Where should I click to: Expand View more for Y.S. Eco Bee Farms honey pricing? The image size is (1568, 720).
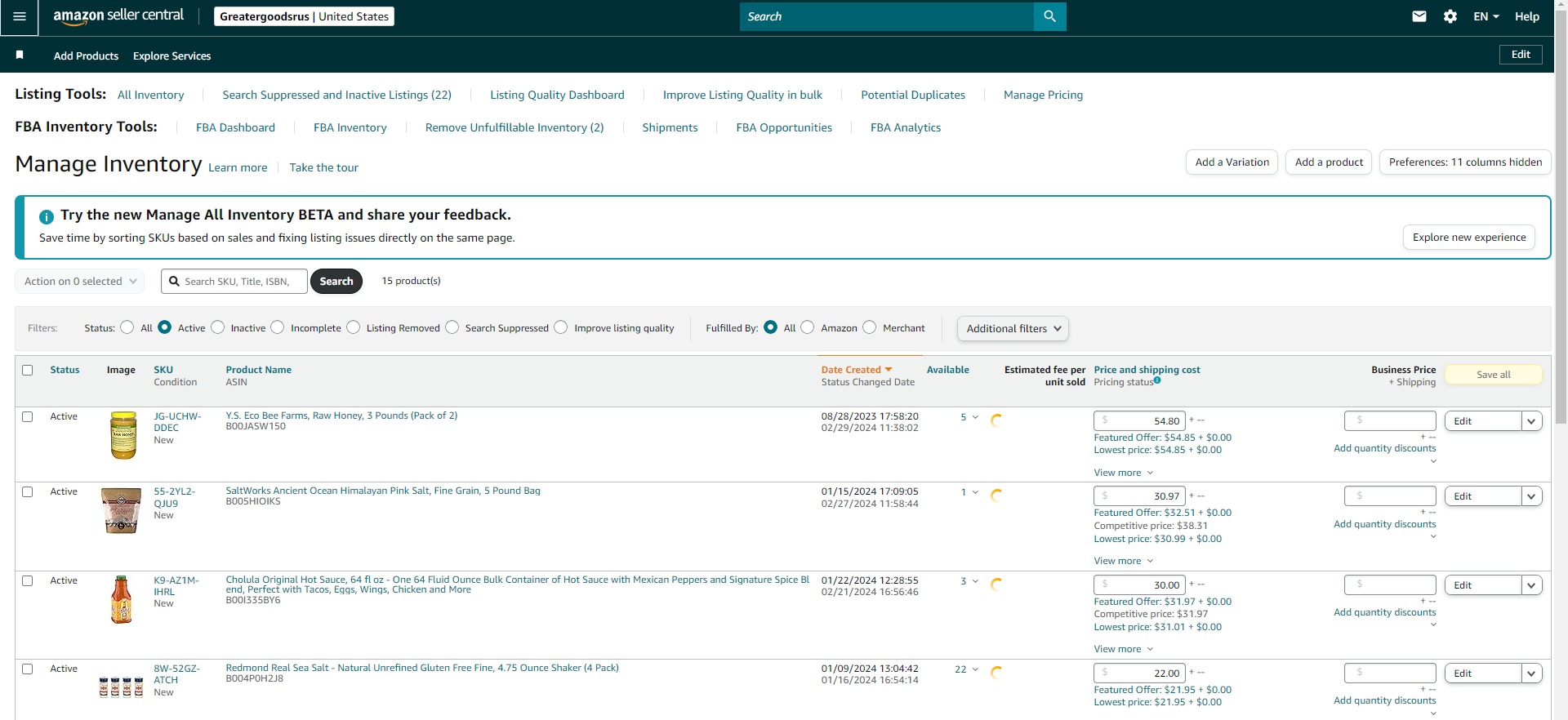point(1124,473)
